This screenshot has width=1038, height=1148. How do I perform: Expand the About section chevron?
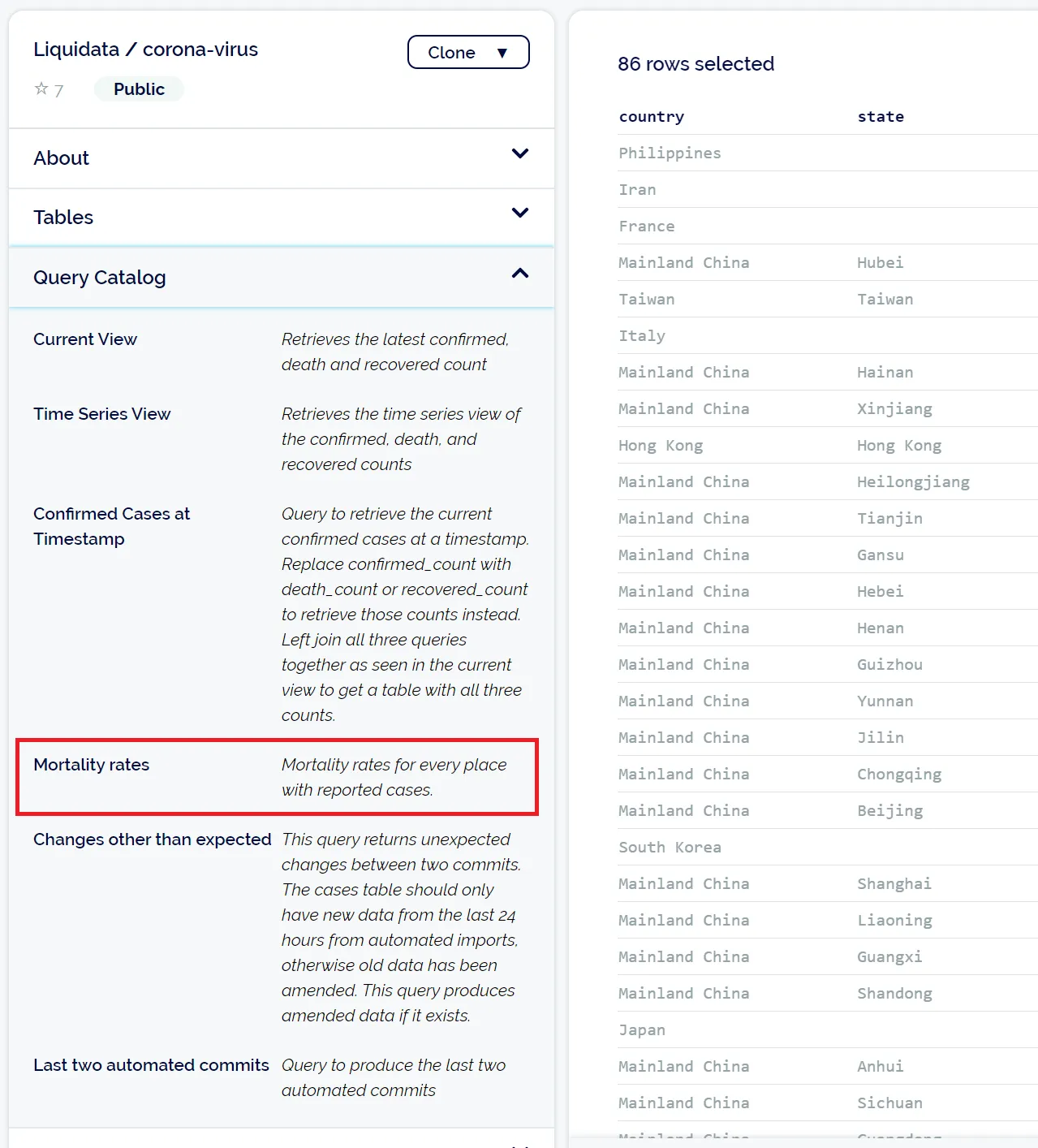click(520, 153)
